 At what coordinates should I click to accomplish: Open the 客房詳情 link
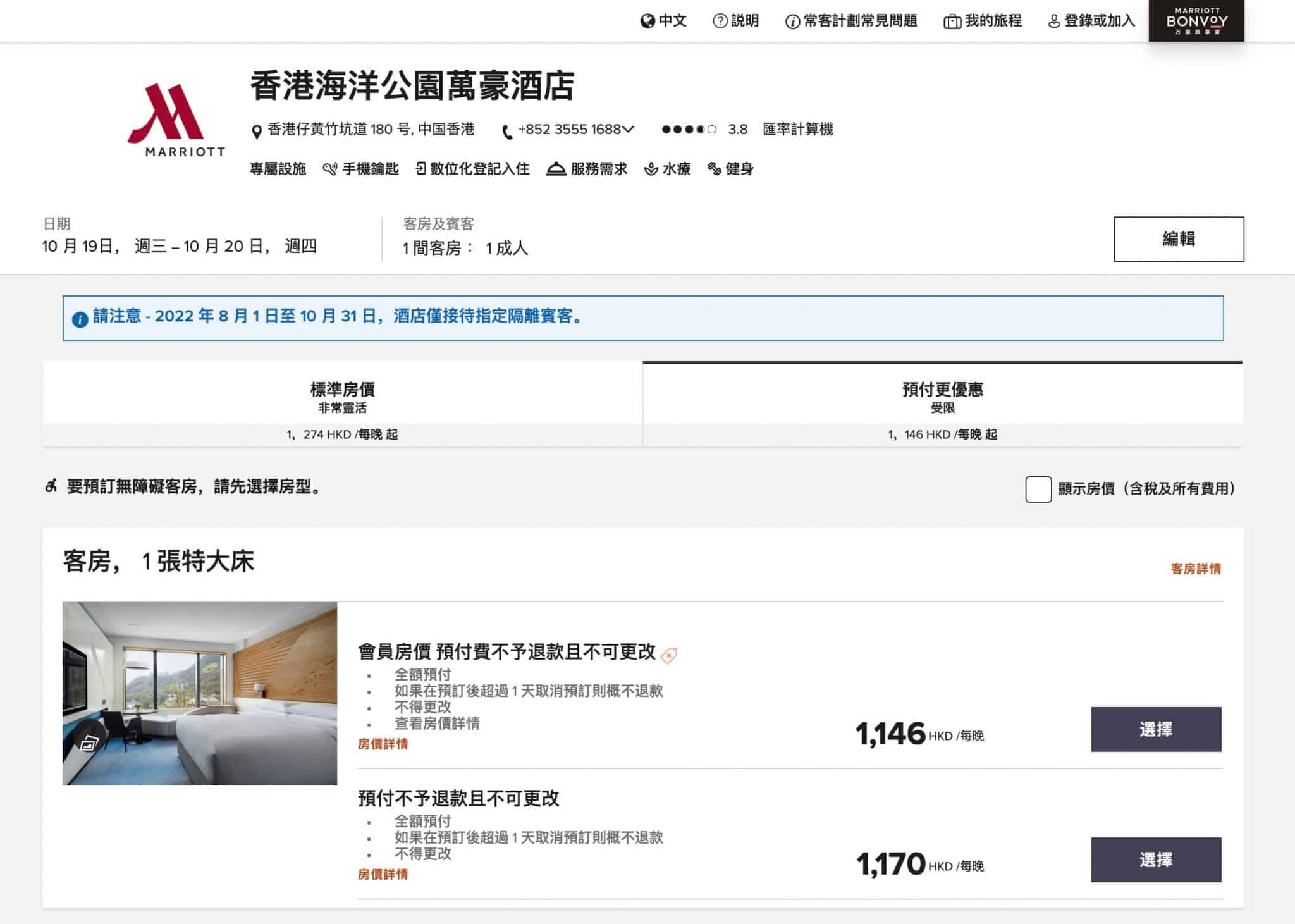point(1196,569)
